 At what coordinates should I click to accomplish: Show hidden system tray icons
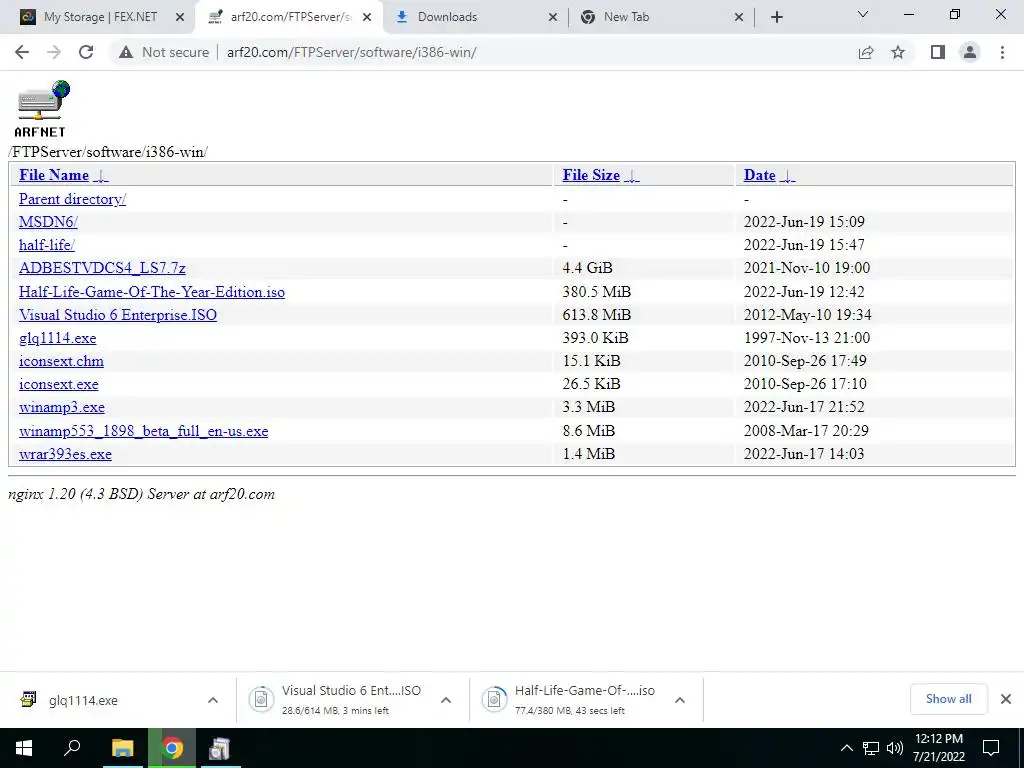click(x=846, y=748)
